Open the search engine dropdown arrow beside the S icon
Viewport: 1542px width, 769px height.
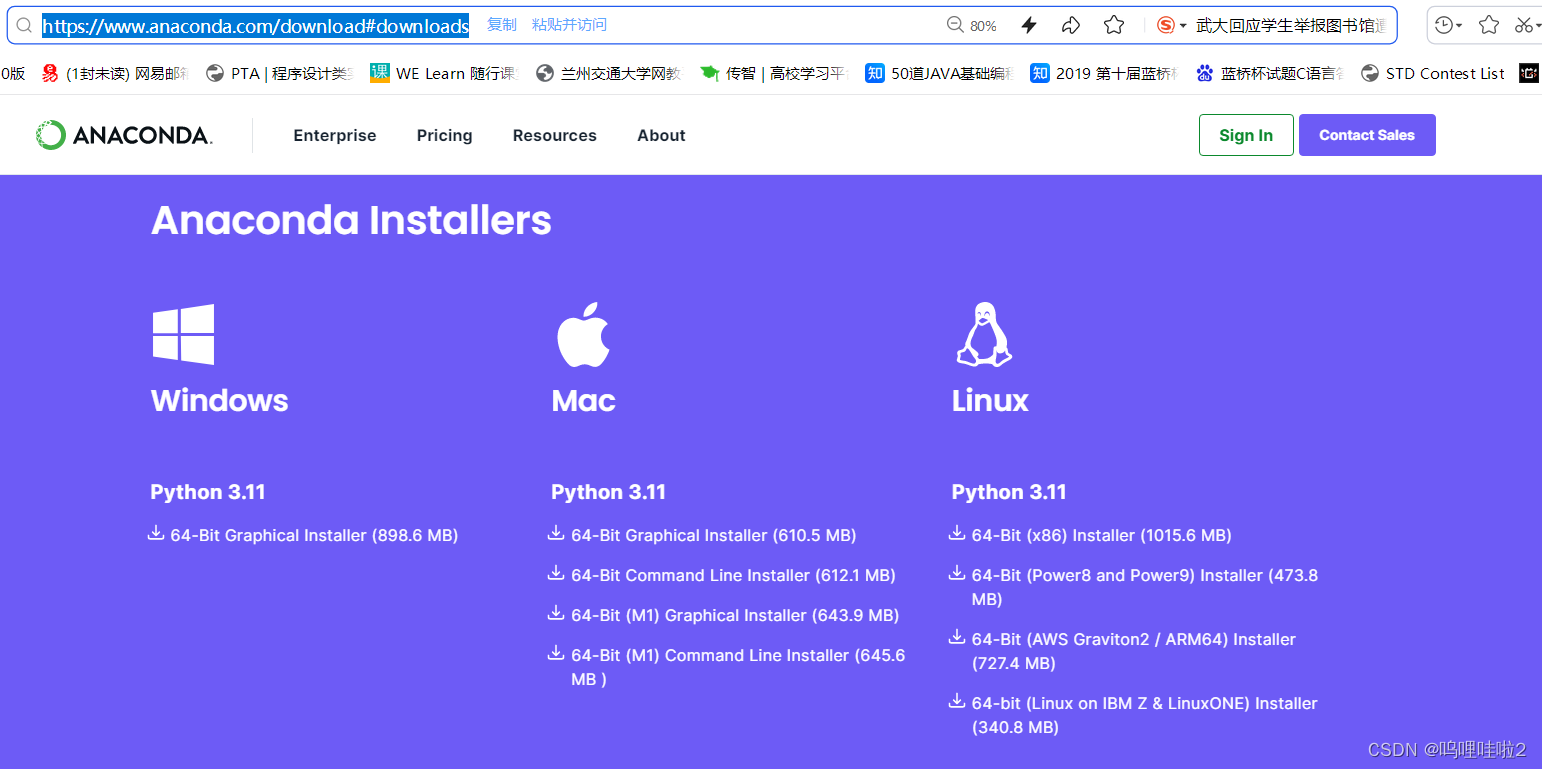pyautogui.click(x=1183, y=26)
